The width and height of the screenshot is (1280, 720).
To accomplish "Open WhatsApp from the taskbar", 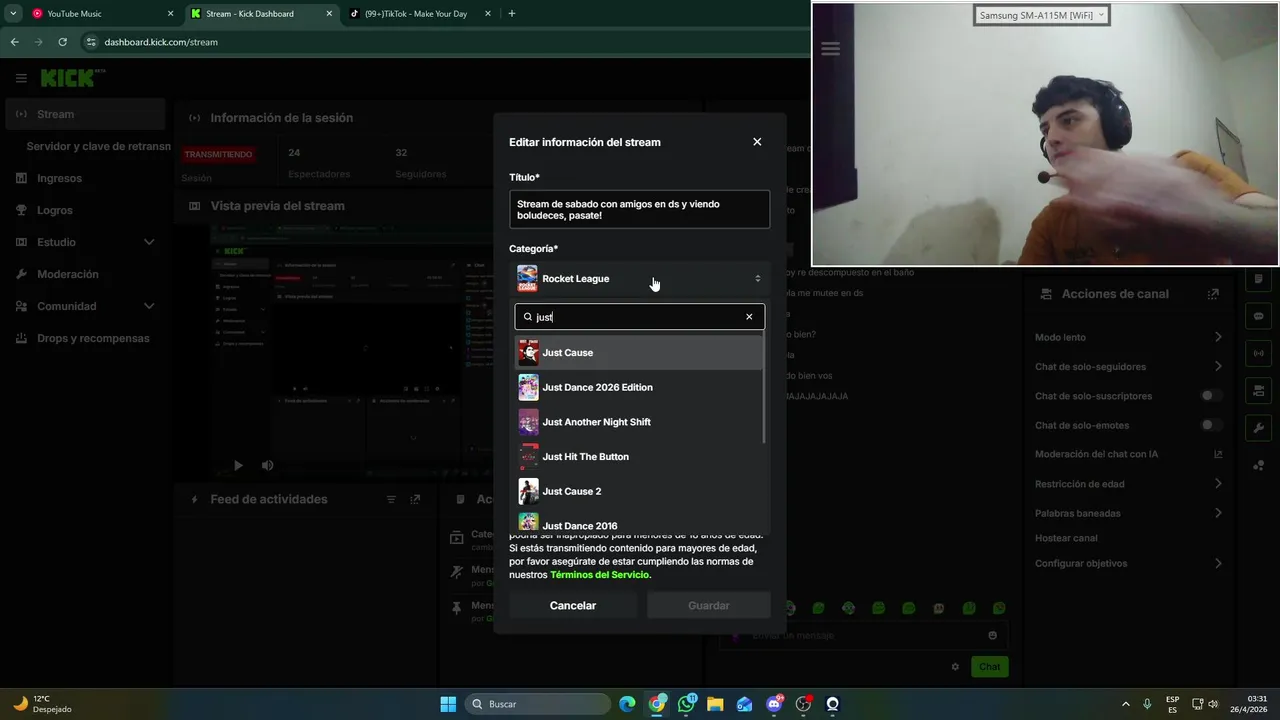I will pyautogui.click(x=686, y=704).
